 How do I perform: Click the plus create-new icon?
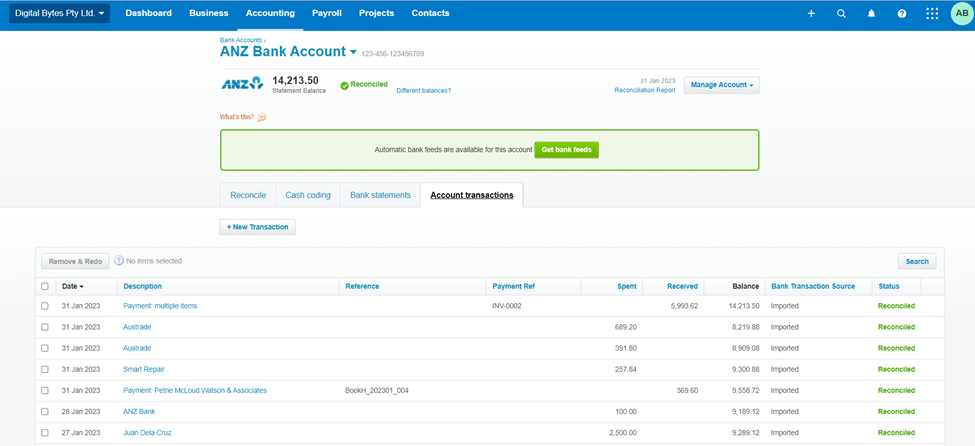pyautogui.click(x=811, y=13)
